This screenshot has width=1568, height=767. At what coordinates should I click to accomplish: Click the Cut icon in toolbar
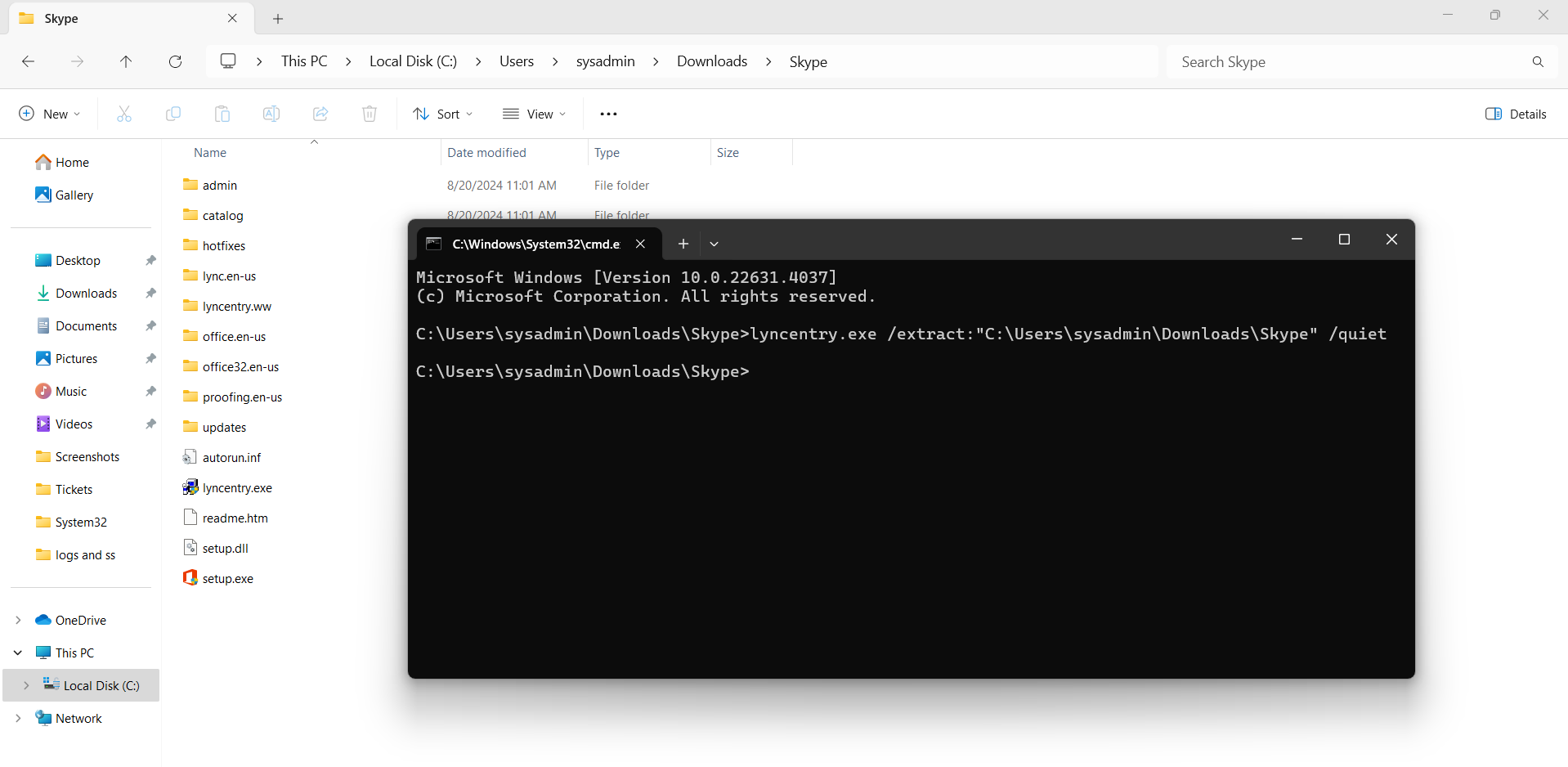[x=124, y=114]
